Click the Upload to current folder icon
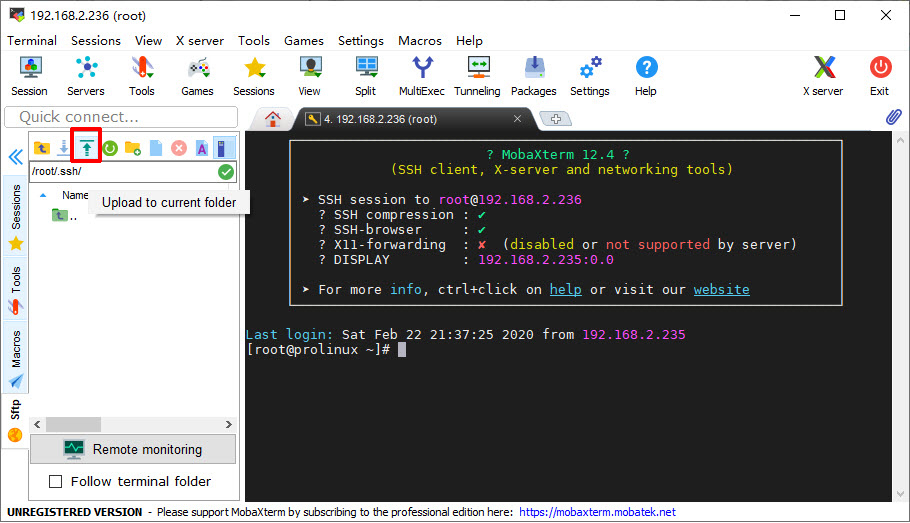910x523 pixels. [87, 148]
